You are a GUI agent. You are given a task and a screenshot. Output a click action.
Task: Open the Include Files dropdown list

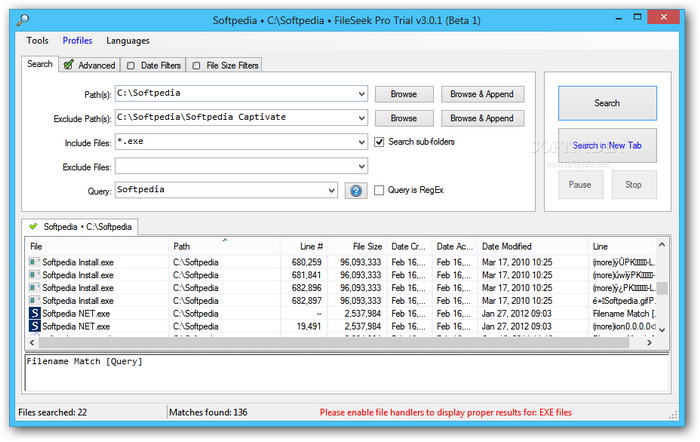[x=361, y=142]
